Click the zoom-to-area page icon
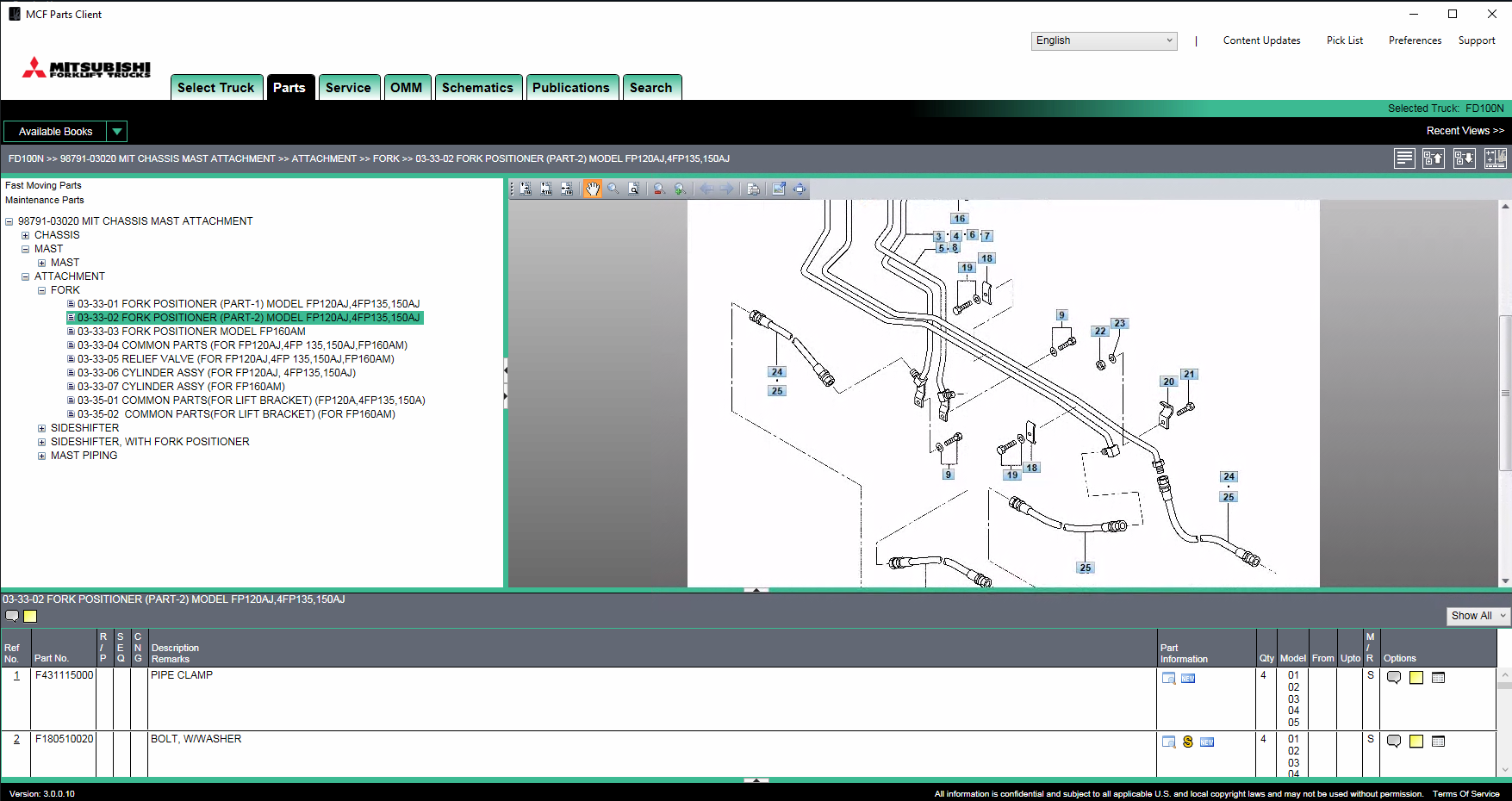The width and height of the screenshot is (1512, 801). click(x=634, y=189)
